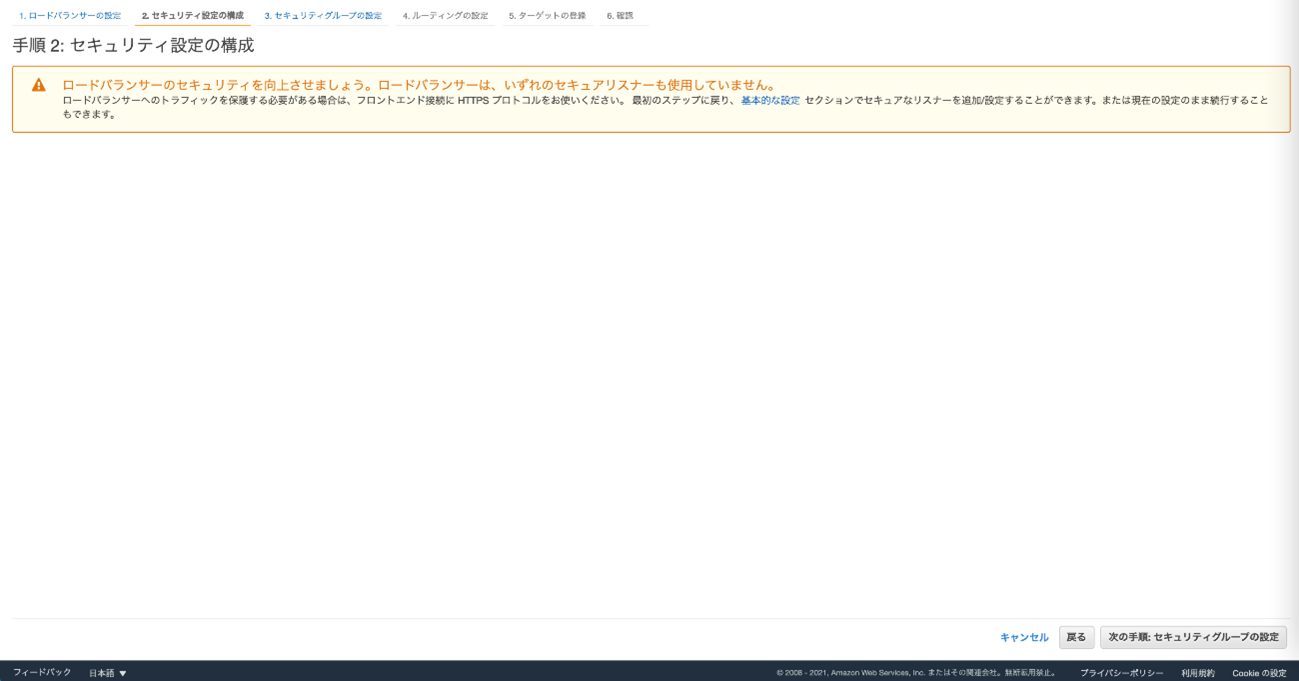Open the フィードバック footer item
1299x681 pixels.
pyautogui.click(x=42, y=673)
